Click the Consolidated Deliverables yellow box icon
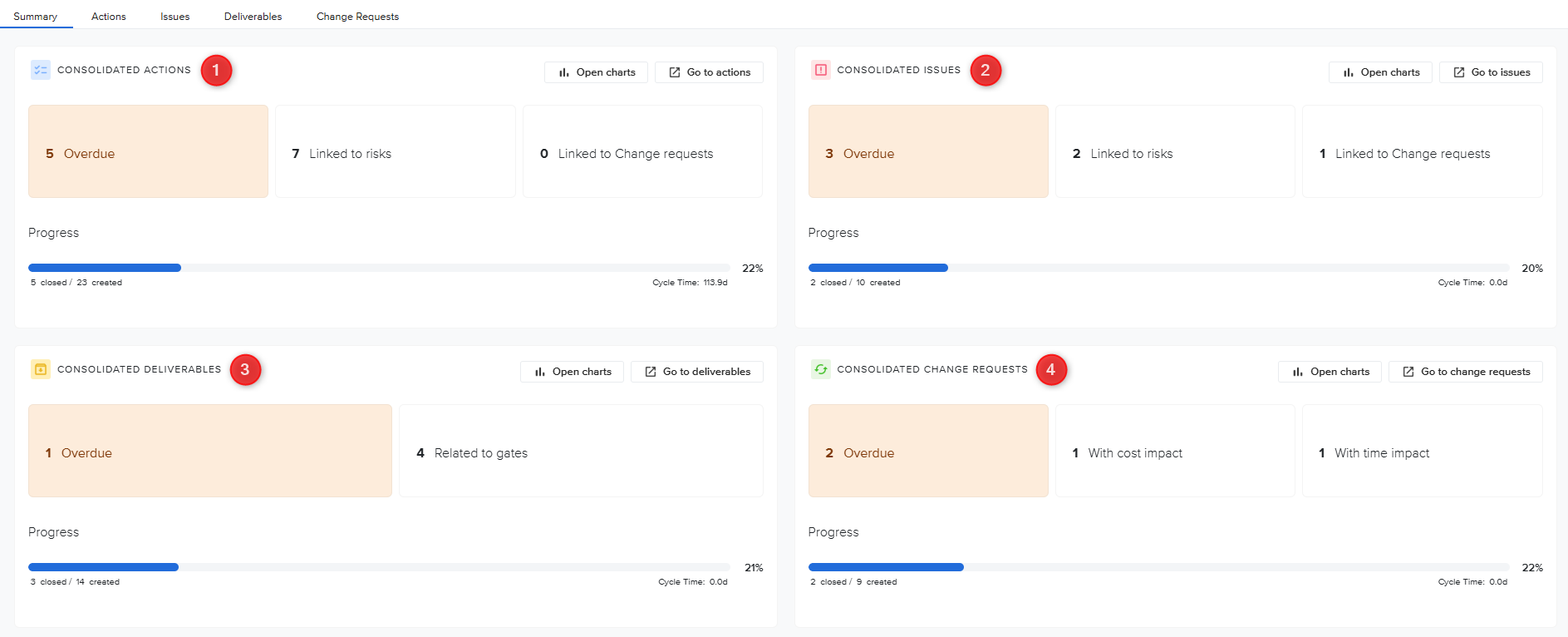This screenshot has height=637, width=1568. [x=41, y=369]
